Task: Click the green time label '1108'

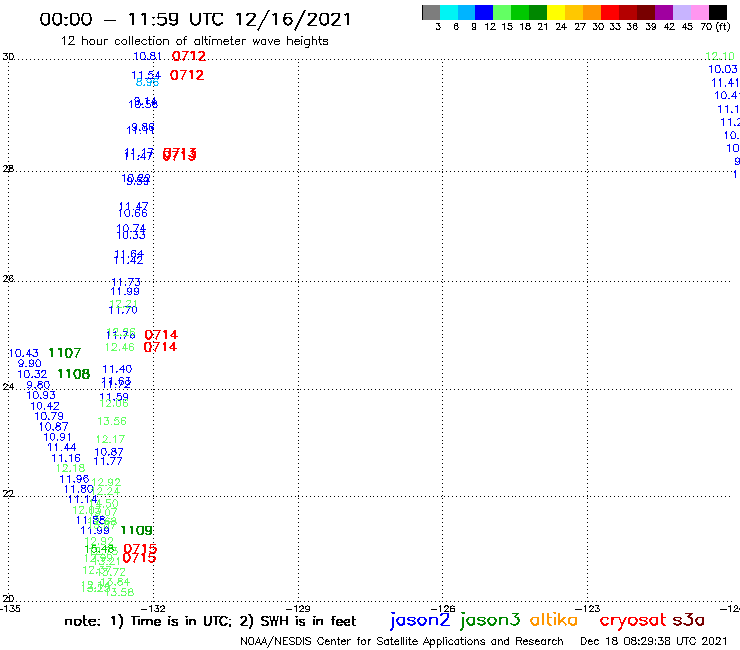Action: click(74, 374)
